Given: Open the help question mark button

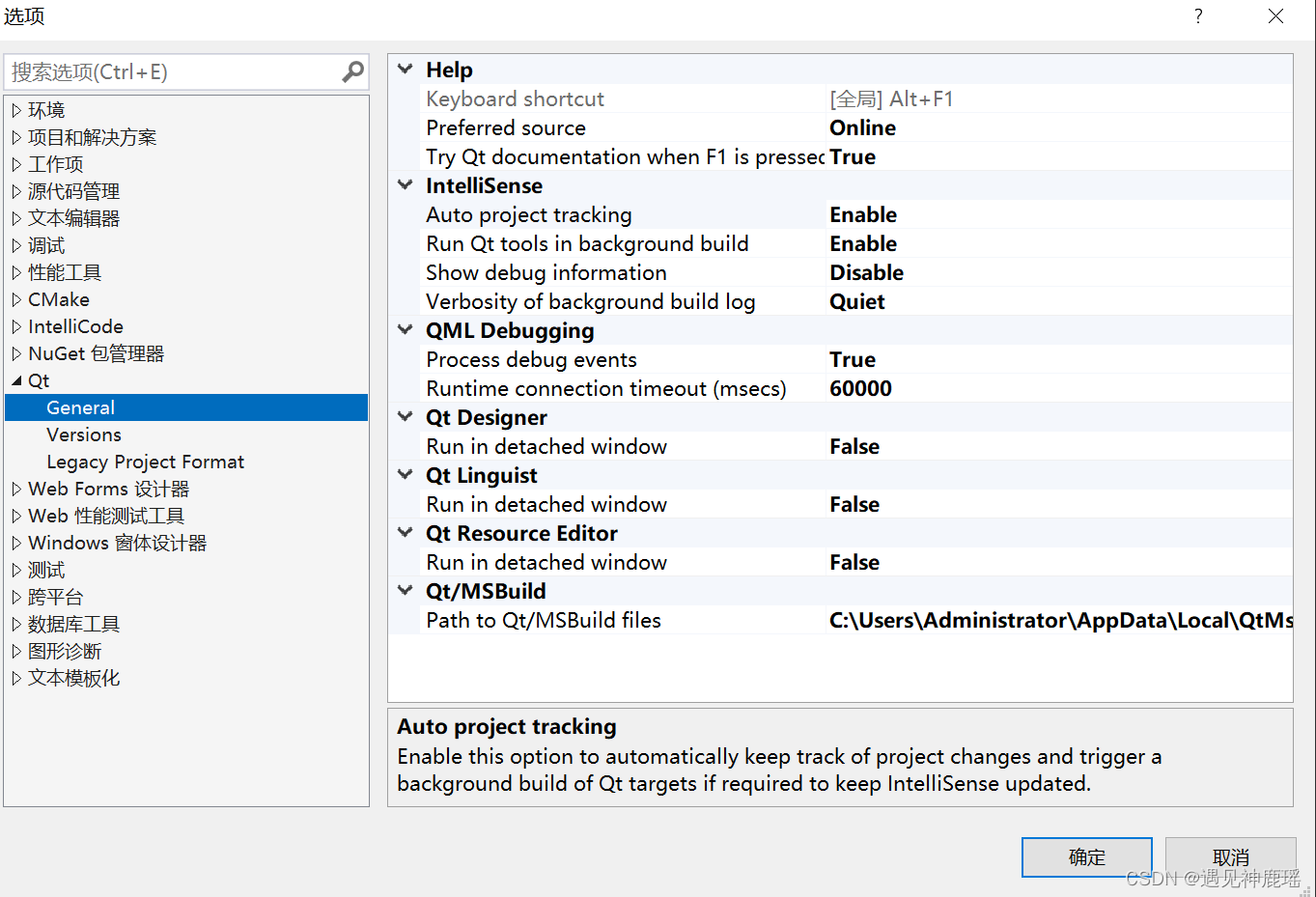Looking at the screenshot, I should (x=1198, y=16).
